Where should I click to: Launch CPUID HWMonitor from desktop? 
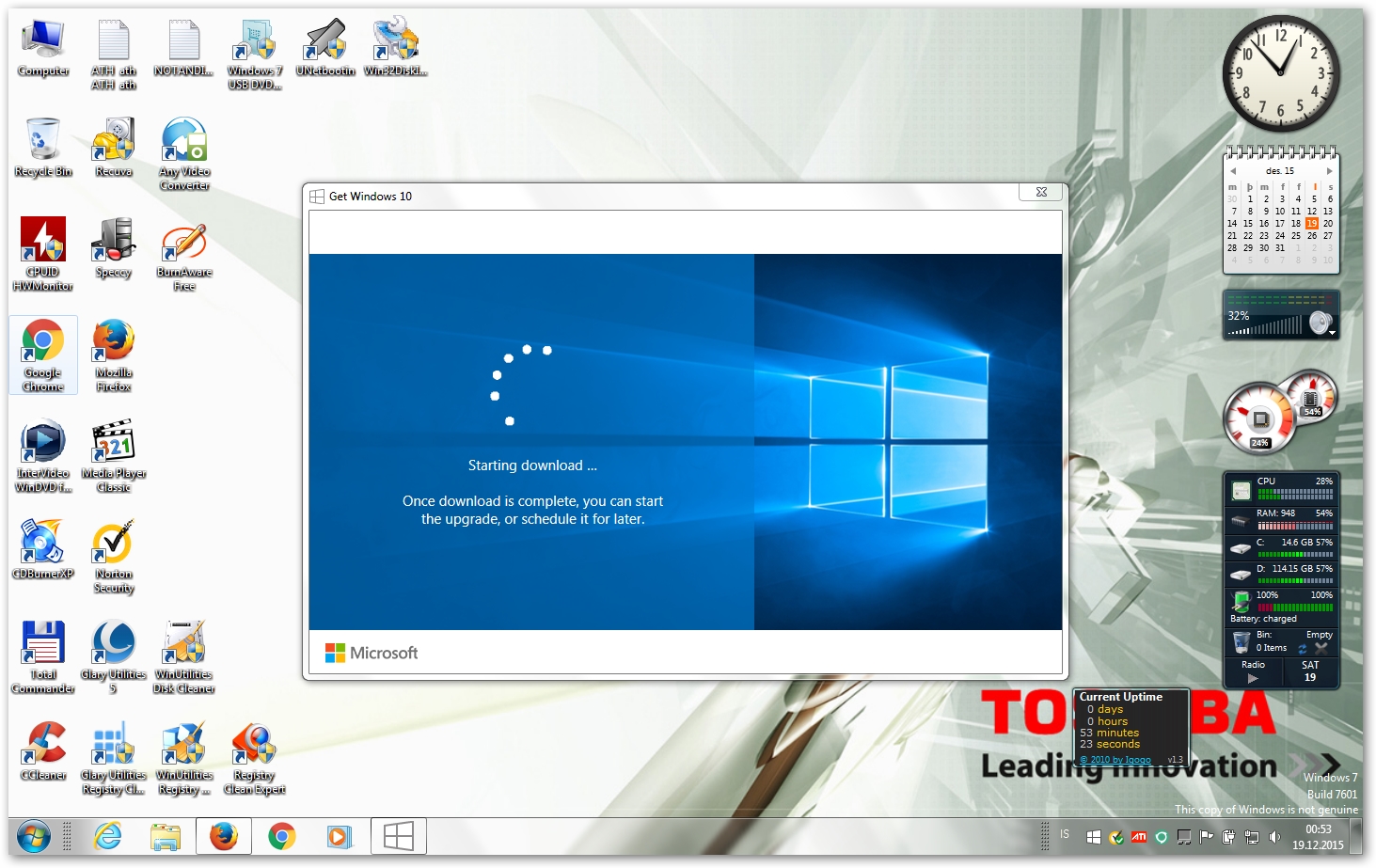[43, 254]
